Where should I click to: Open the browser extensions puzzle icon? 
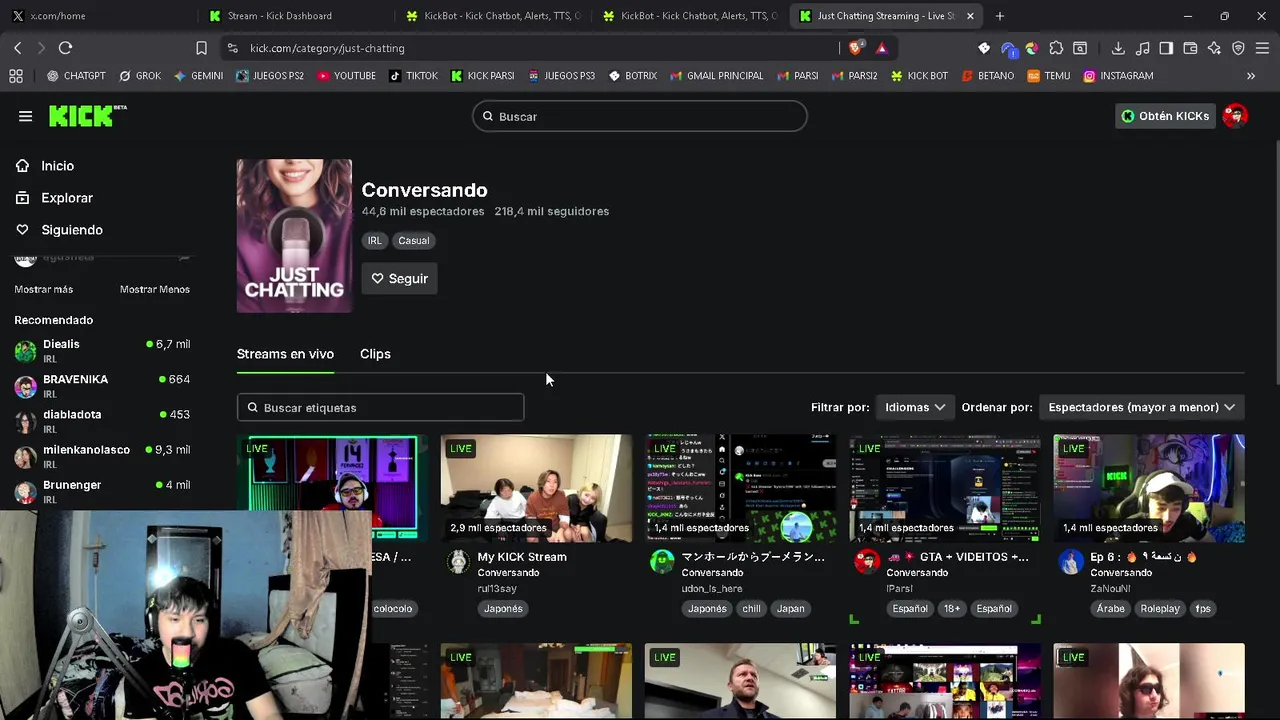(x=1056, y=48)
